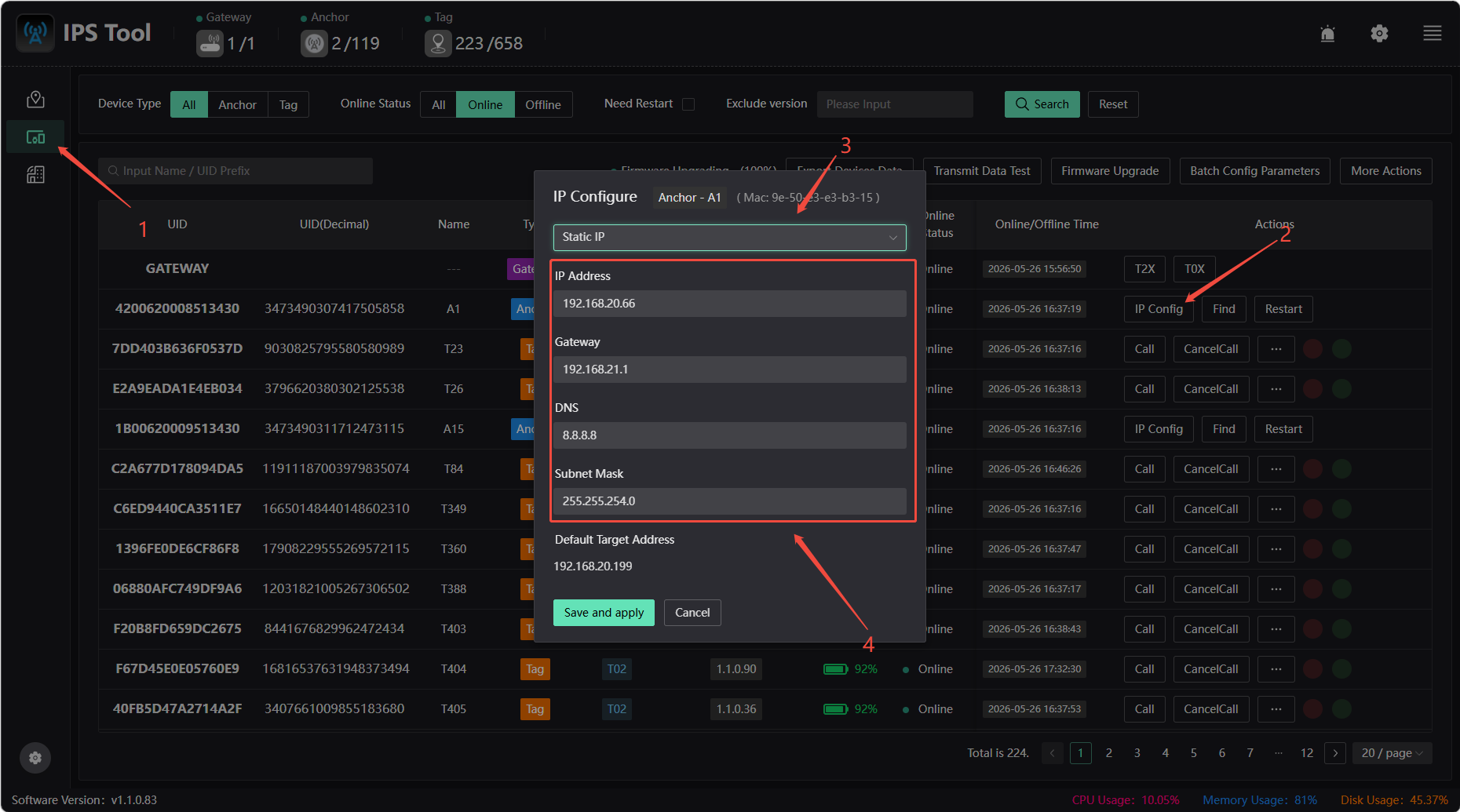Focus the Exclude version input
Screen dimensions: 1460x812
tap(895, 104)
